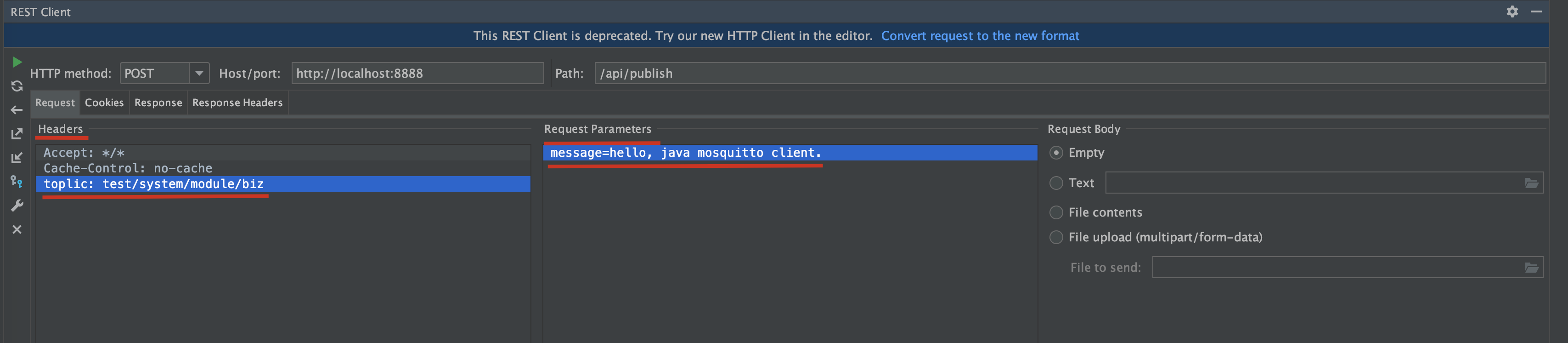Select the Empty request body option
Image resolution: width=1568 pixels, height=343 pixels.
[1056, 153]
